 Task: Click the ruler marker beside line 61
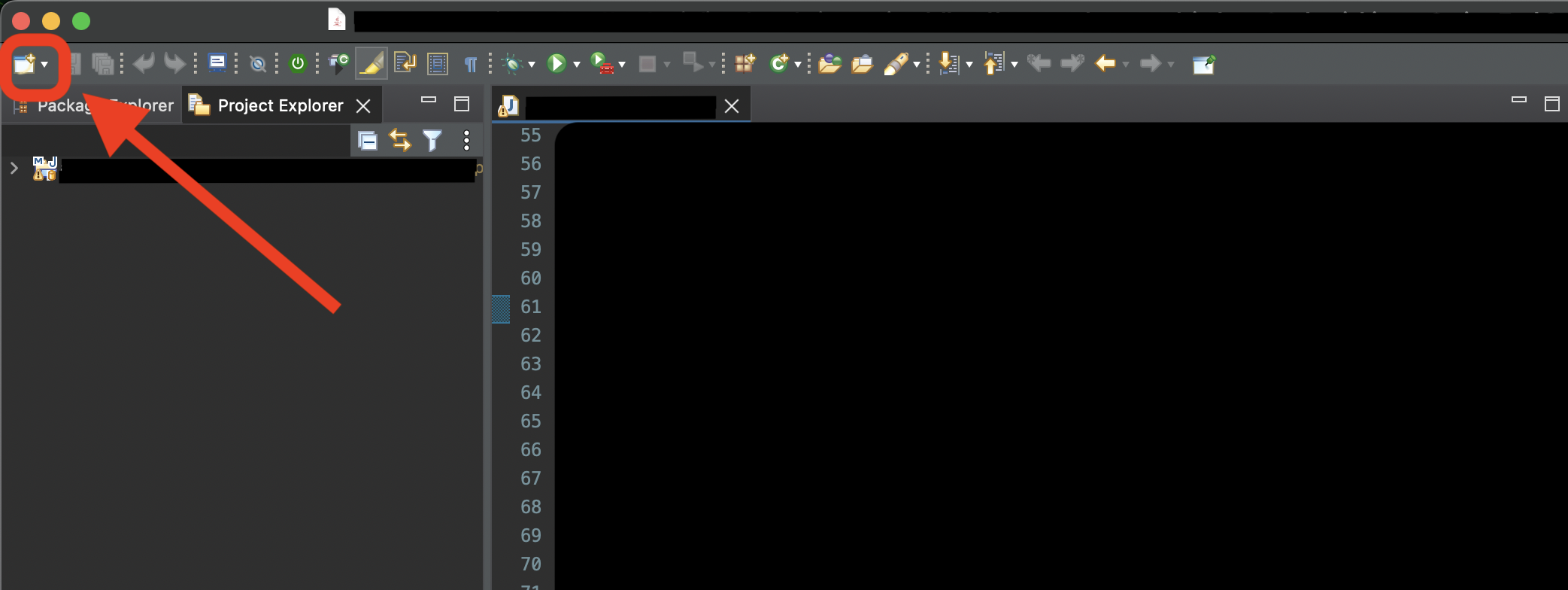(501, 309)
